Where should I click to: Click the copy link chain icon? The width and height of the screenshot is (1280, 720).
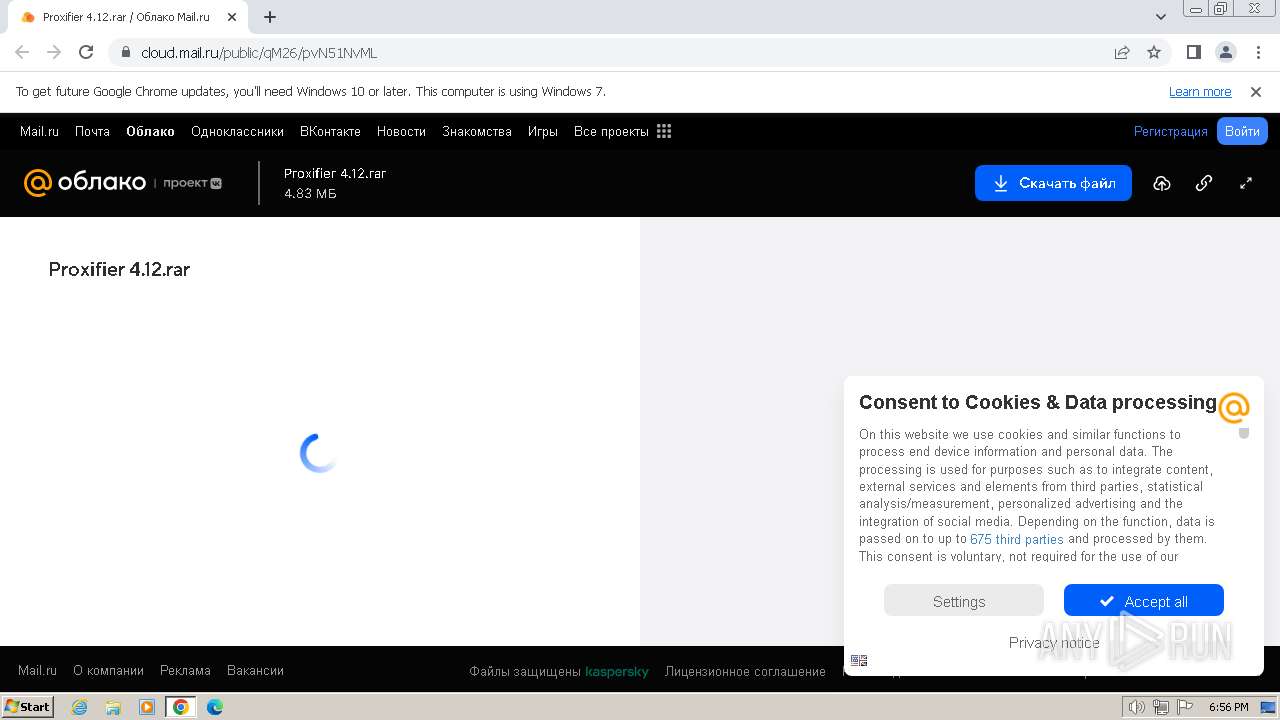pyautogui.click(x=1204, y=183)
